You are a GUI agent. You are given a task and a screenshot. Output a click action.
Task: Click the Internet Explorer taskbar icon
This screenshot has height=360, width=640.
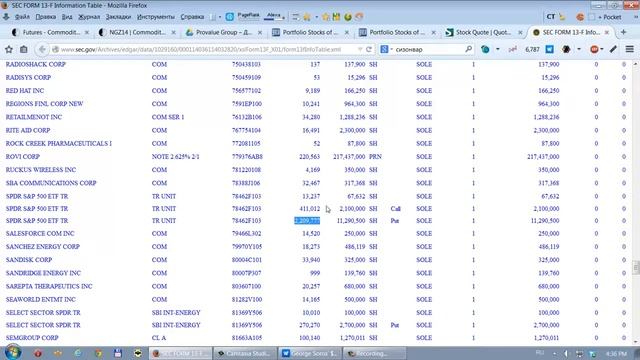[x=78, y=353]
